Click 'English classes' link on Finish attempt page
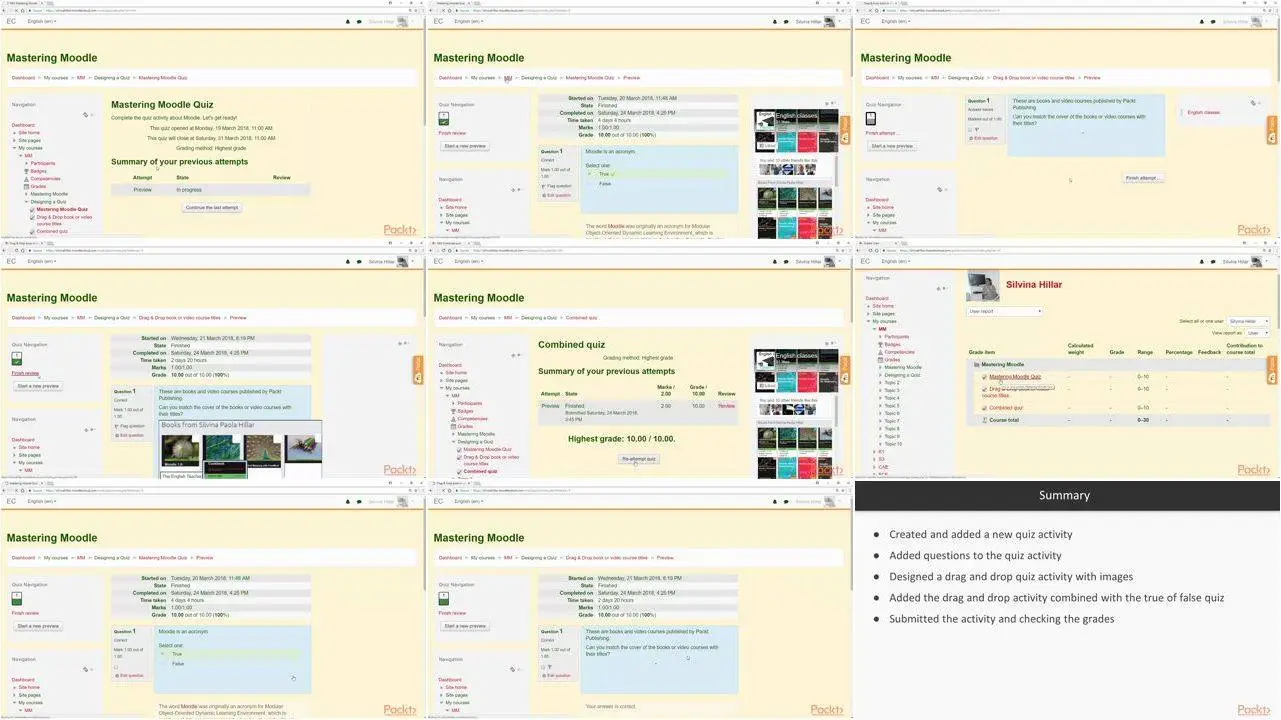Screen dimensions: 1281x720 pos(1204,113)
